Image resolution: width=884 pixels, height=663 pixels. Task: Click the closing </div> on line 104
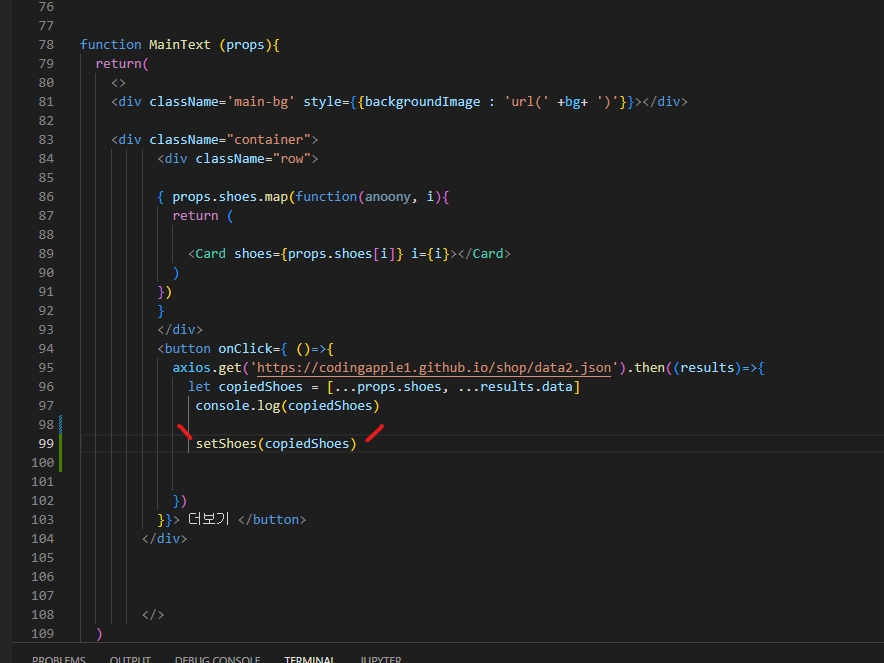click(165, 539)
